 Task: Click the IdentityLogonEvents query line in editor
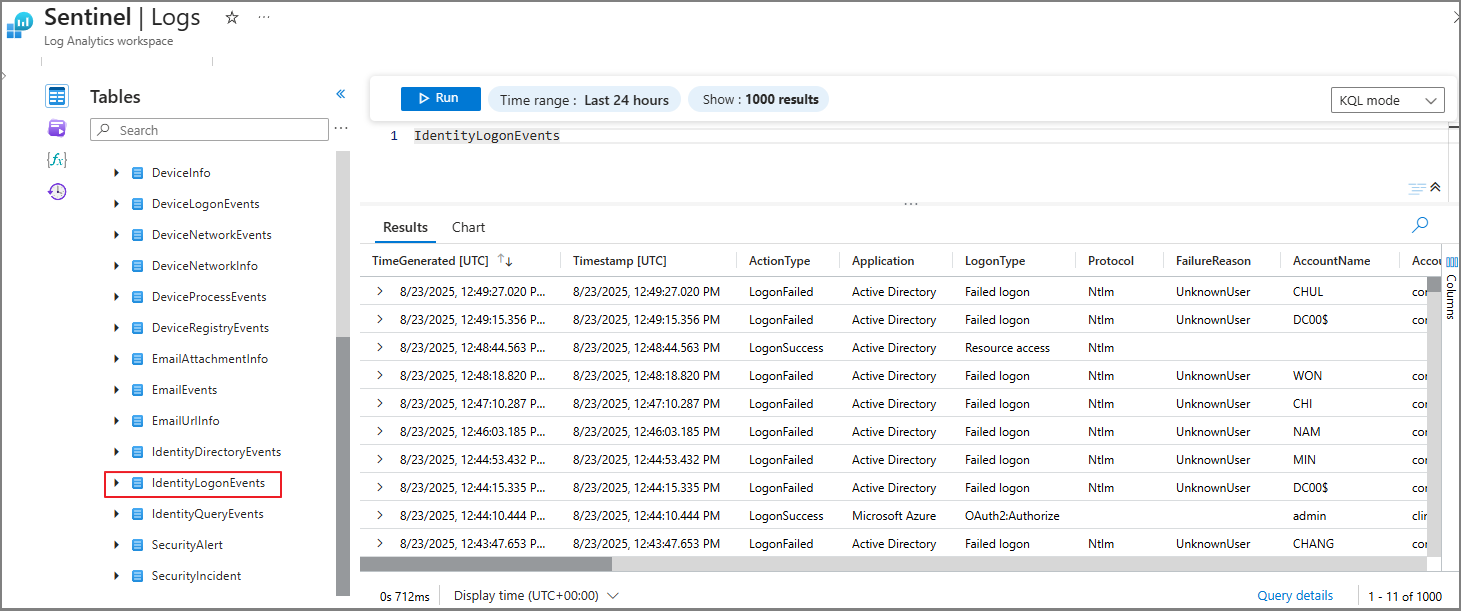487,135
